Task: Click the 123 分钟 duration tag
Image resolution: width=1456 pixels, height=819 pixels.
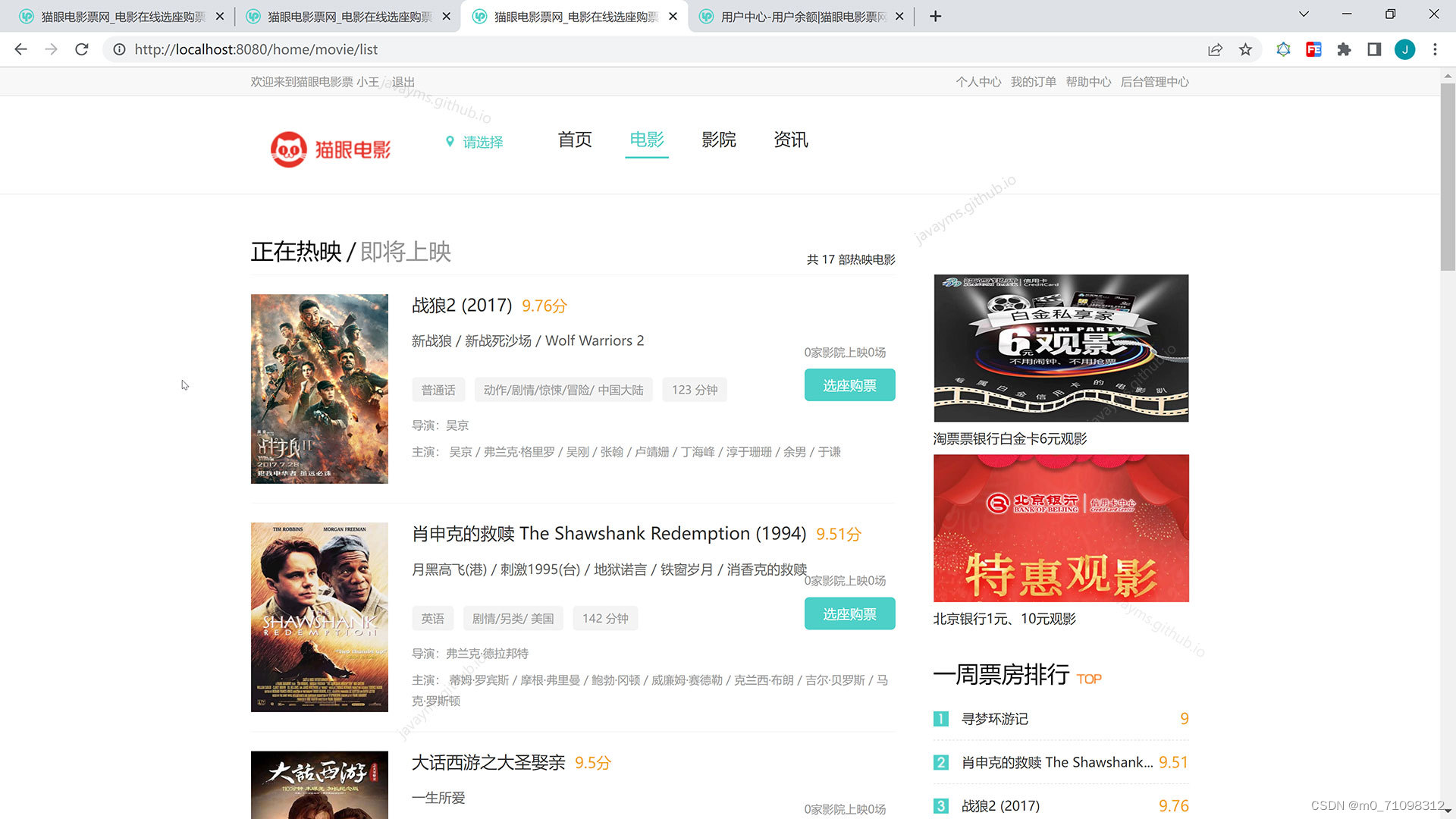Action: click(x=694, y=390)
